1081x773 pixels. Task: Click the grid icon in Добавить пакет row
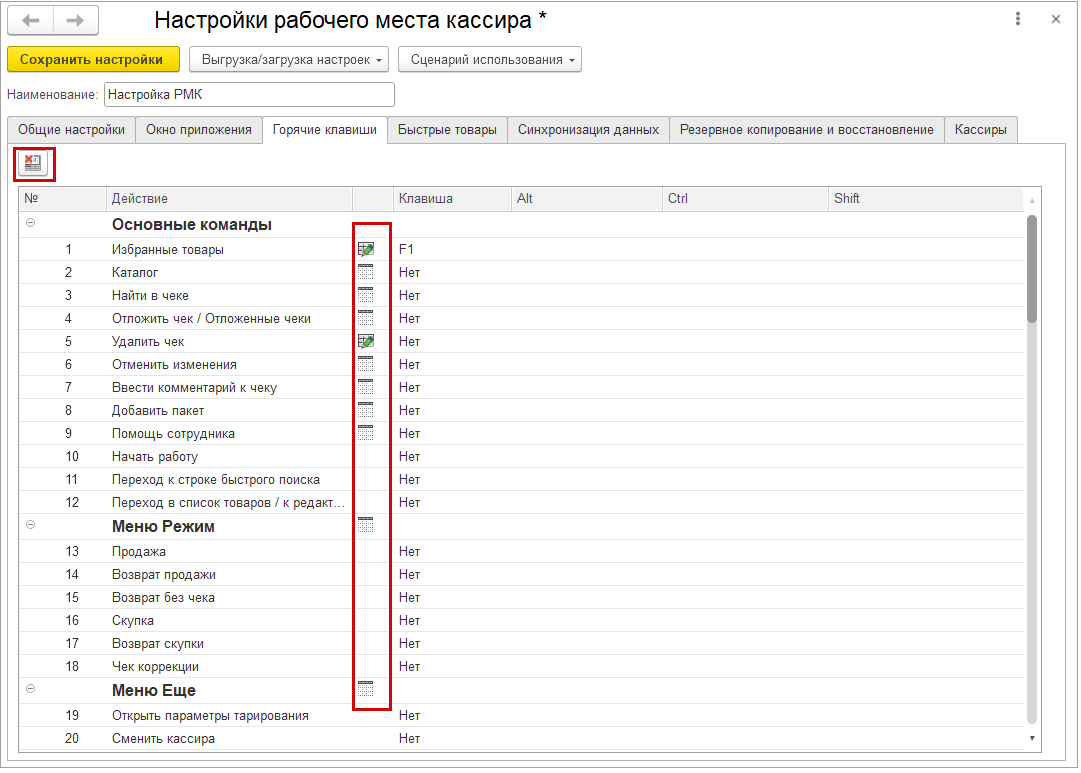pyautogui.click(x=366, y=410)
